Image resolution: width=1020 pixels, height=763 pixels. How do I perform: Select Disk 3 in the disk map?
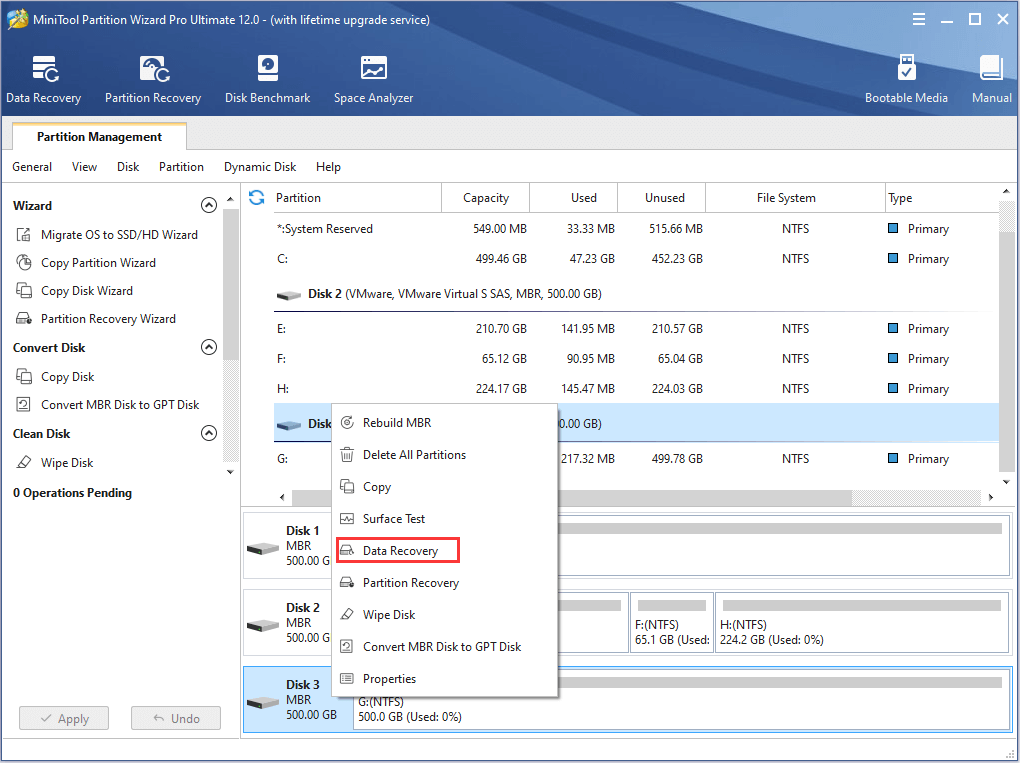pyautogui.click(x=298, y=700)
